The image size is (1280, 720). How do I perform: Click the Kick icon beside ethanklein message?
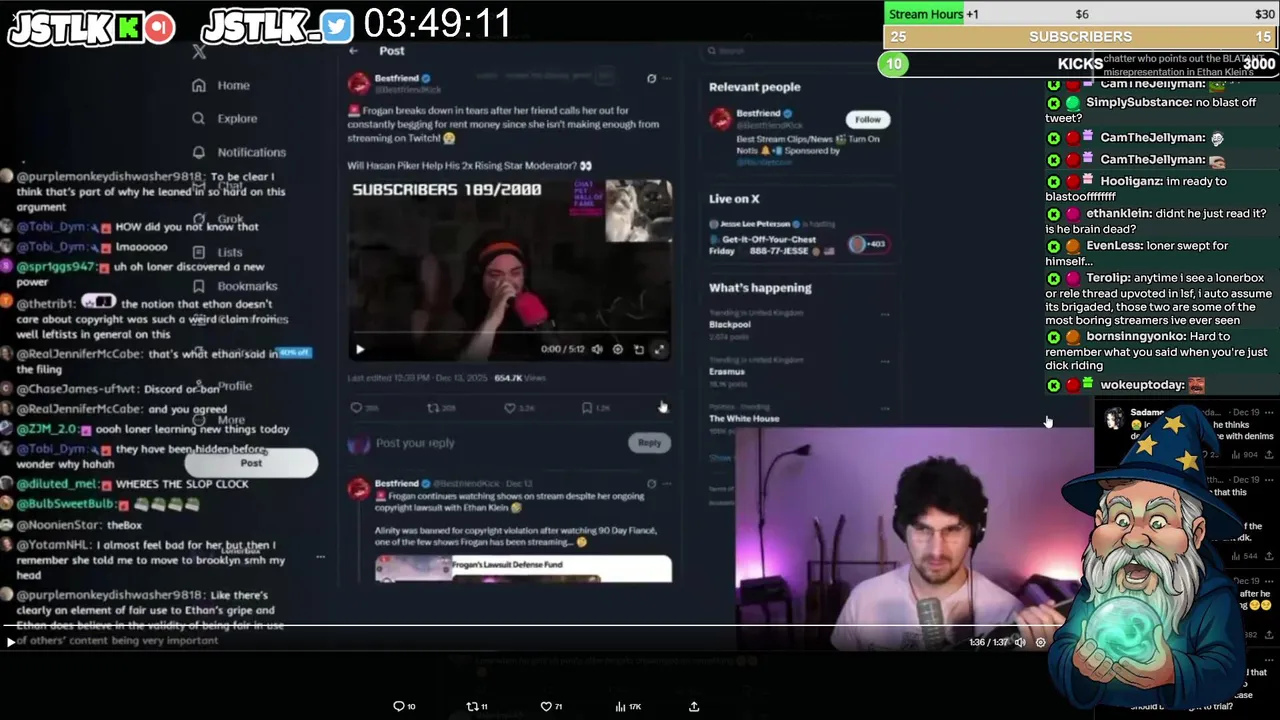pos(1053,214)
